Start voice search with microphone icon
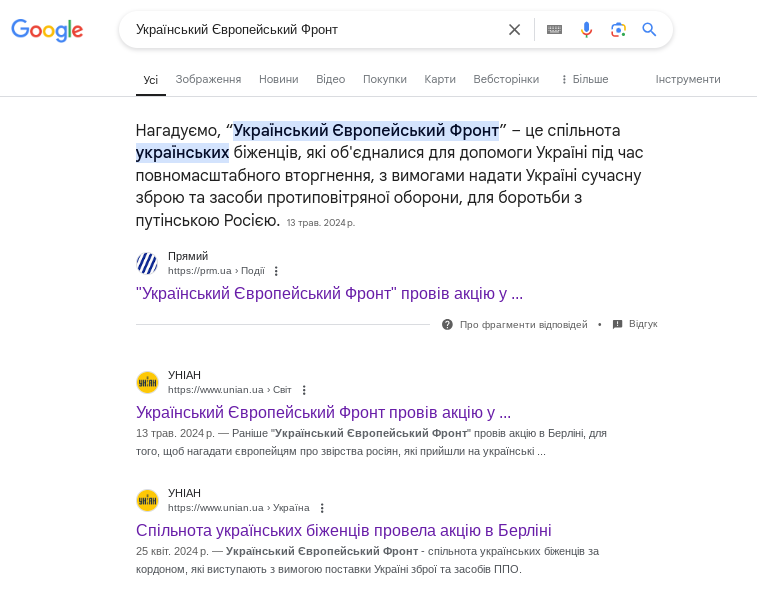757x591 pixels. tap(586, 30)
